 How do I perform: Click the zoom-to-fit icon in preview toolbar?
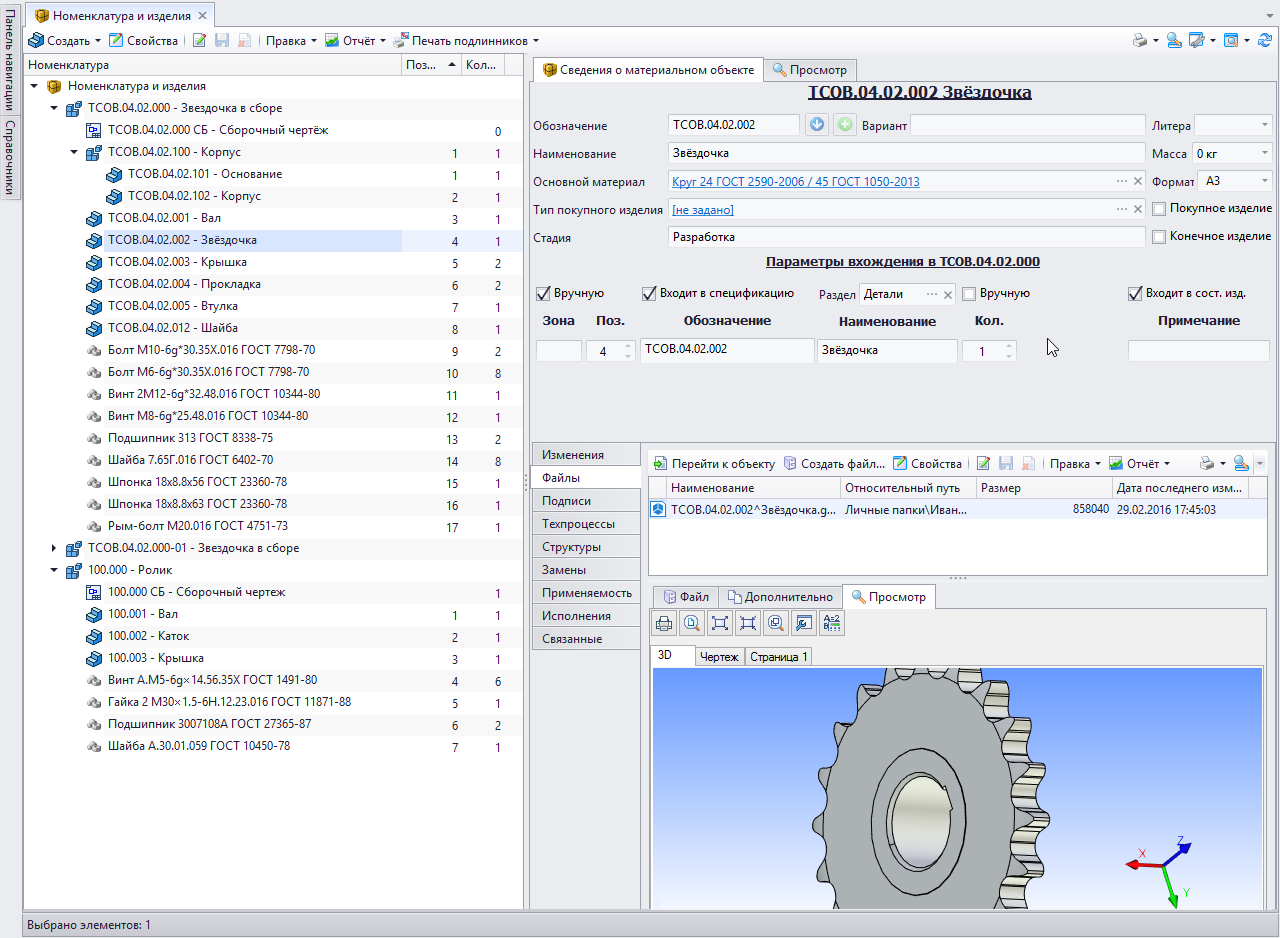(x=719, y=624)
